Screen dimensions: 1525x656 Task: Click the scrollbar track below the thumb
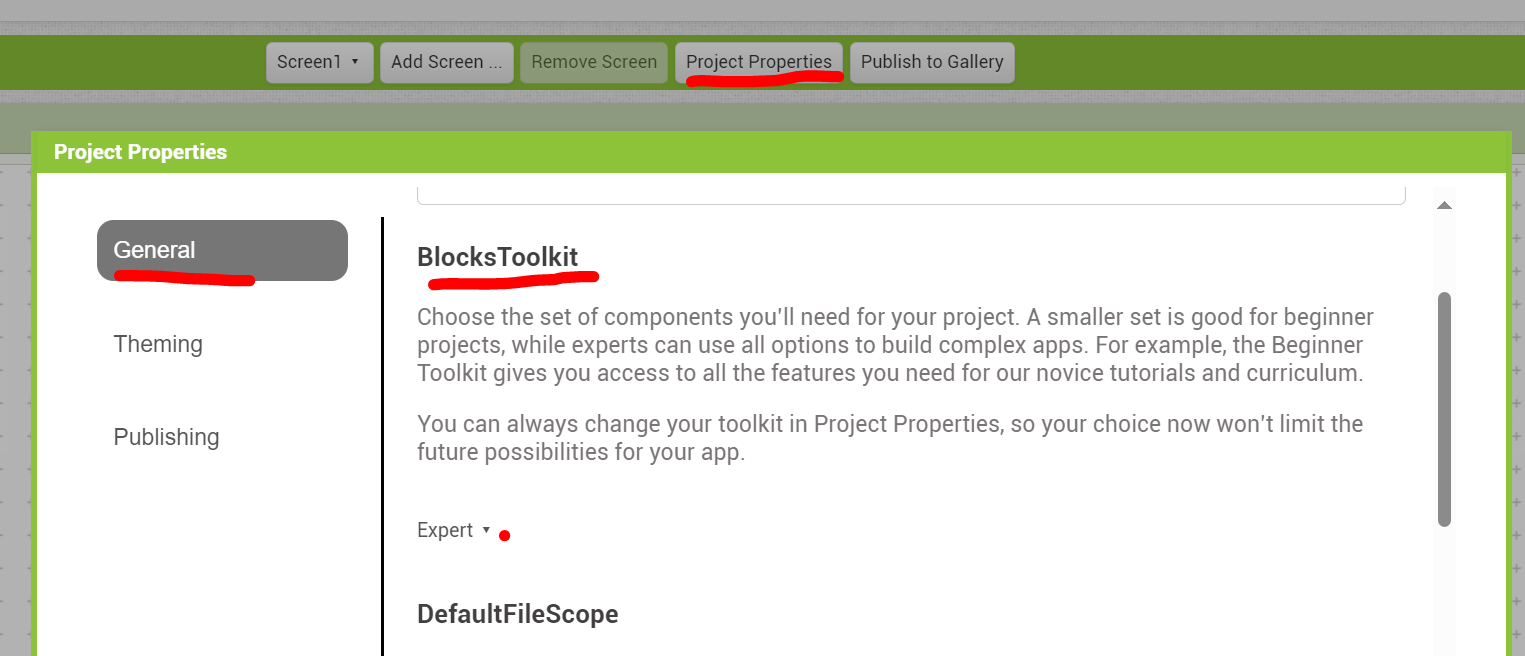[x=1444, y=590]
